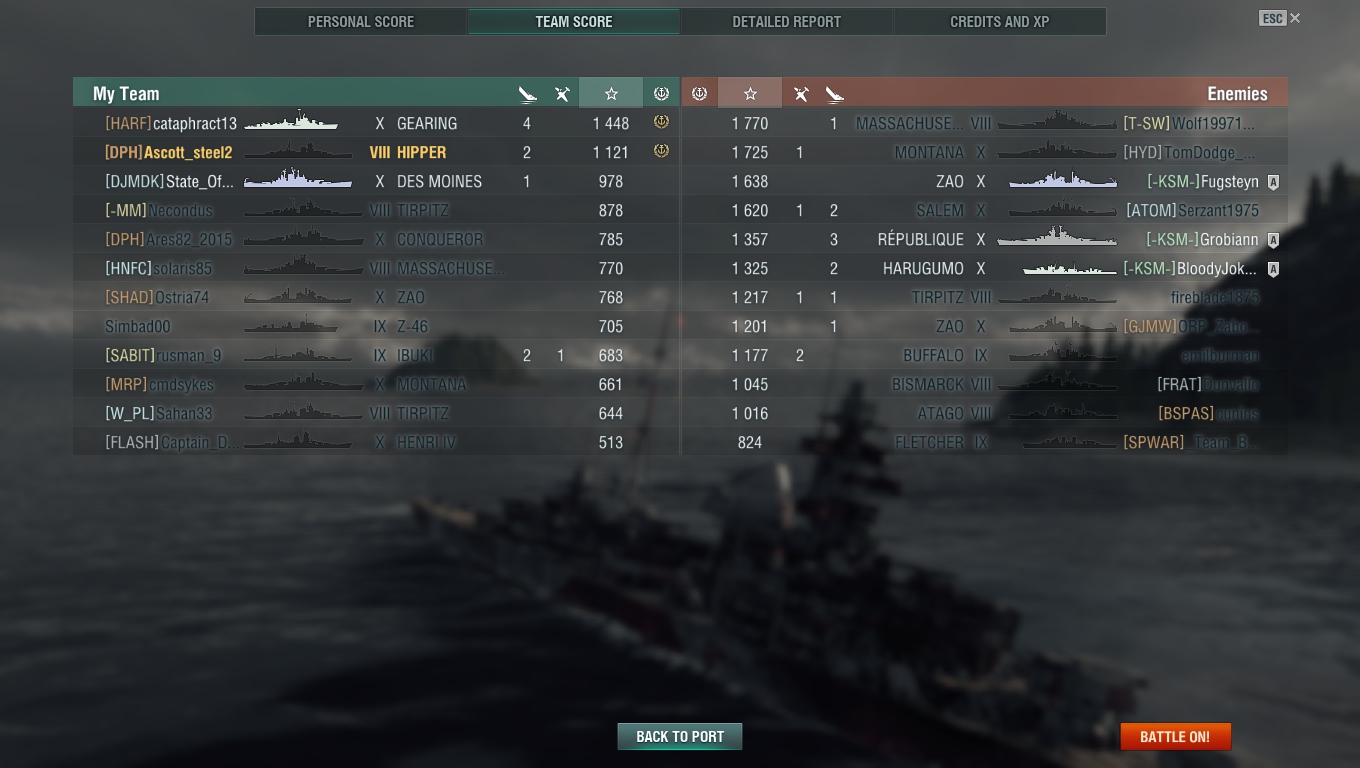
Task: Click the Battle On! button
Action: [1175, 736]
